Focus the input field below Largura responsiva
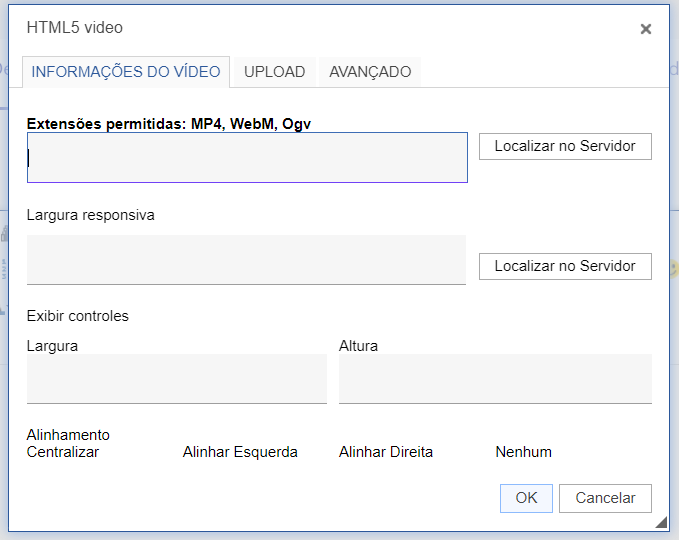Image resolution: width=679 pixels, height=540 pixels. click(x=246, y=260)
